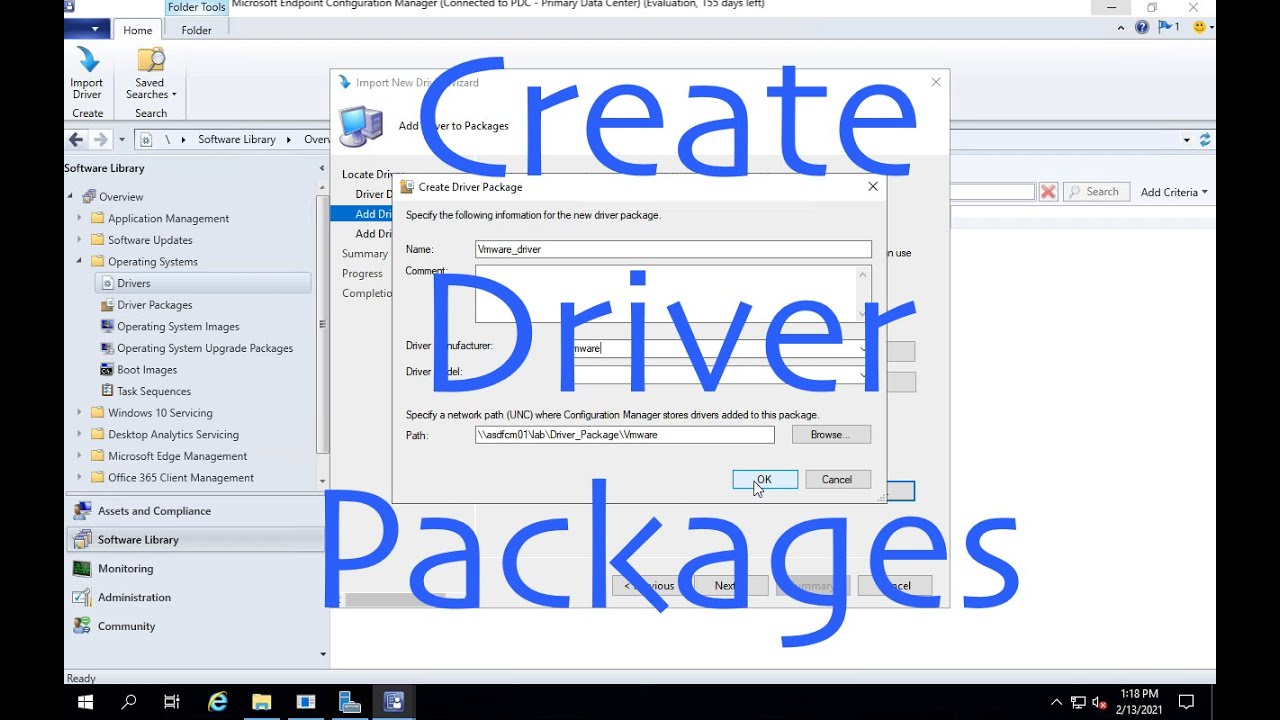This screenshot has height=720, width=1280.
Task: Expand the Software Updates node
Action: pyautogui.click(x=80, y=240)
